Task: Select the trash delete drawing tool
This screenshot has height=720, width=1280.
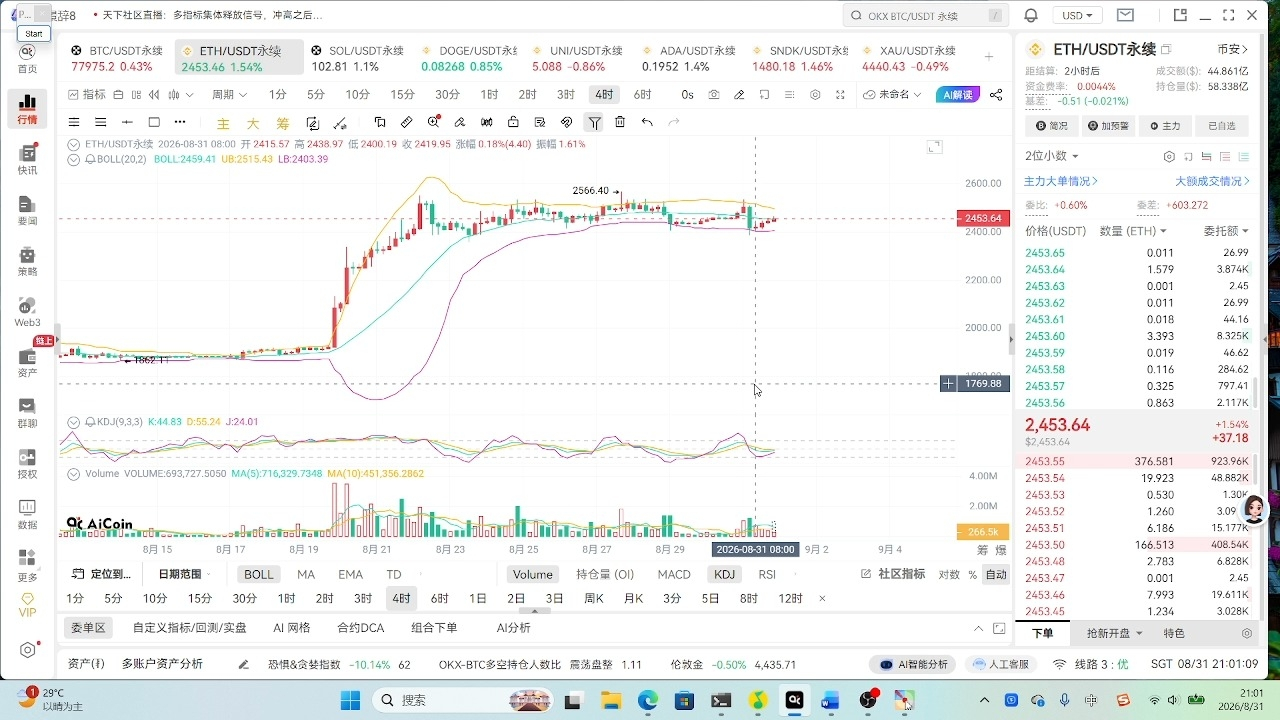Action: click(620, 122)
